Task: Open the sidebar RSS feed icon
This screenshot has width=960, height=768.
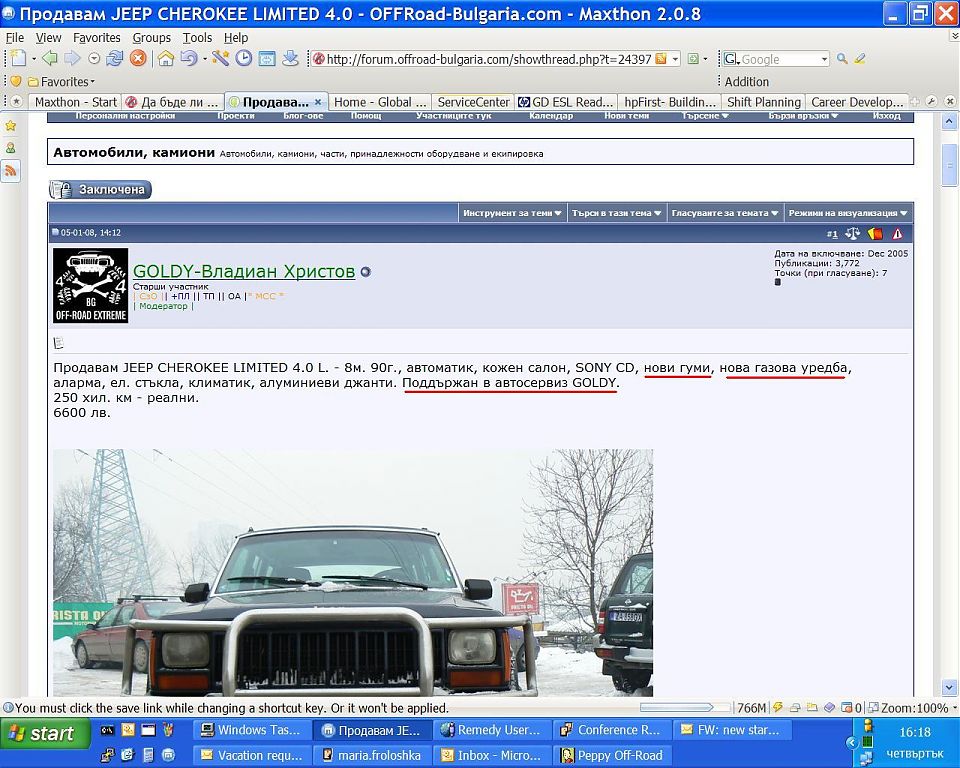Action: pos(11,170)
